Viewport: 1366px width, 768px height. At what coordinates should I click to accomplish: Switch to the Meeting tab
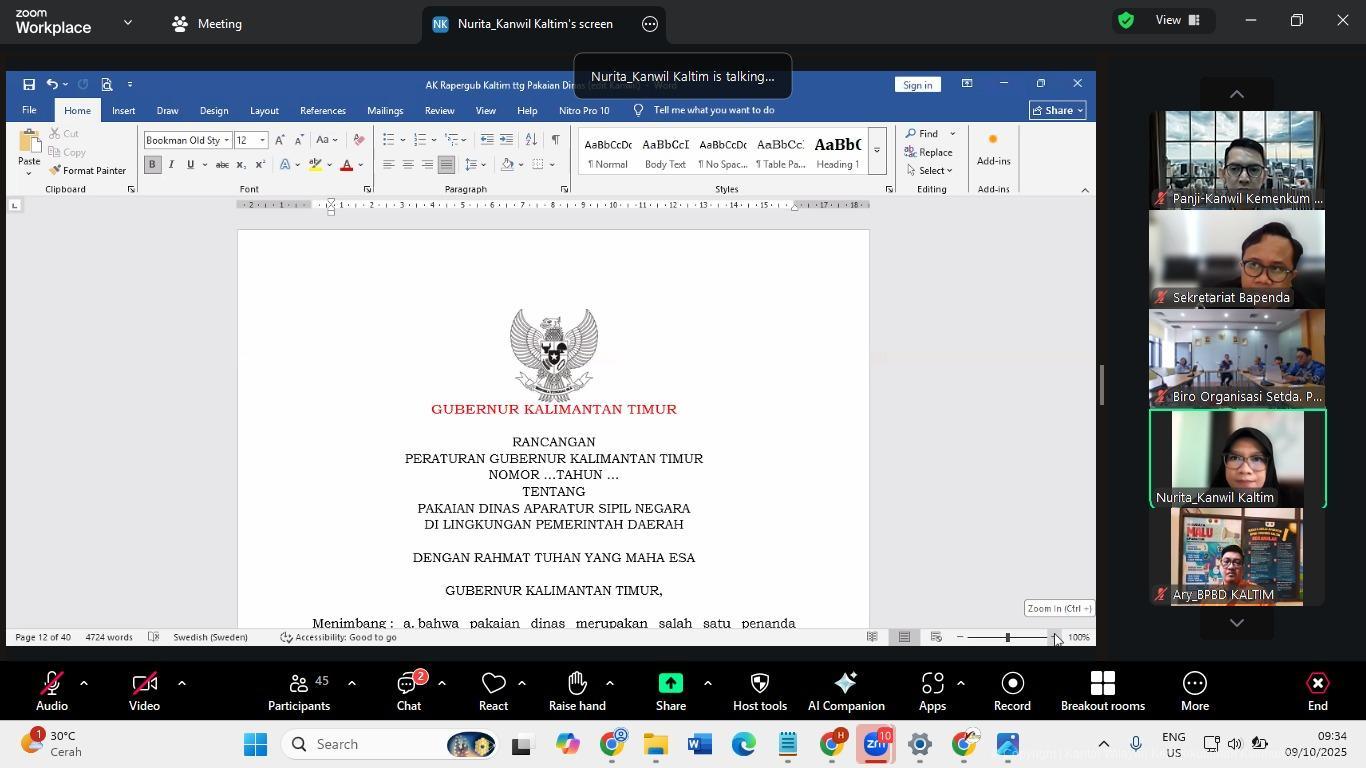coord(207,24)
